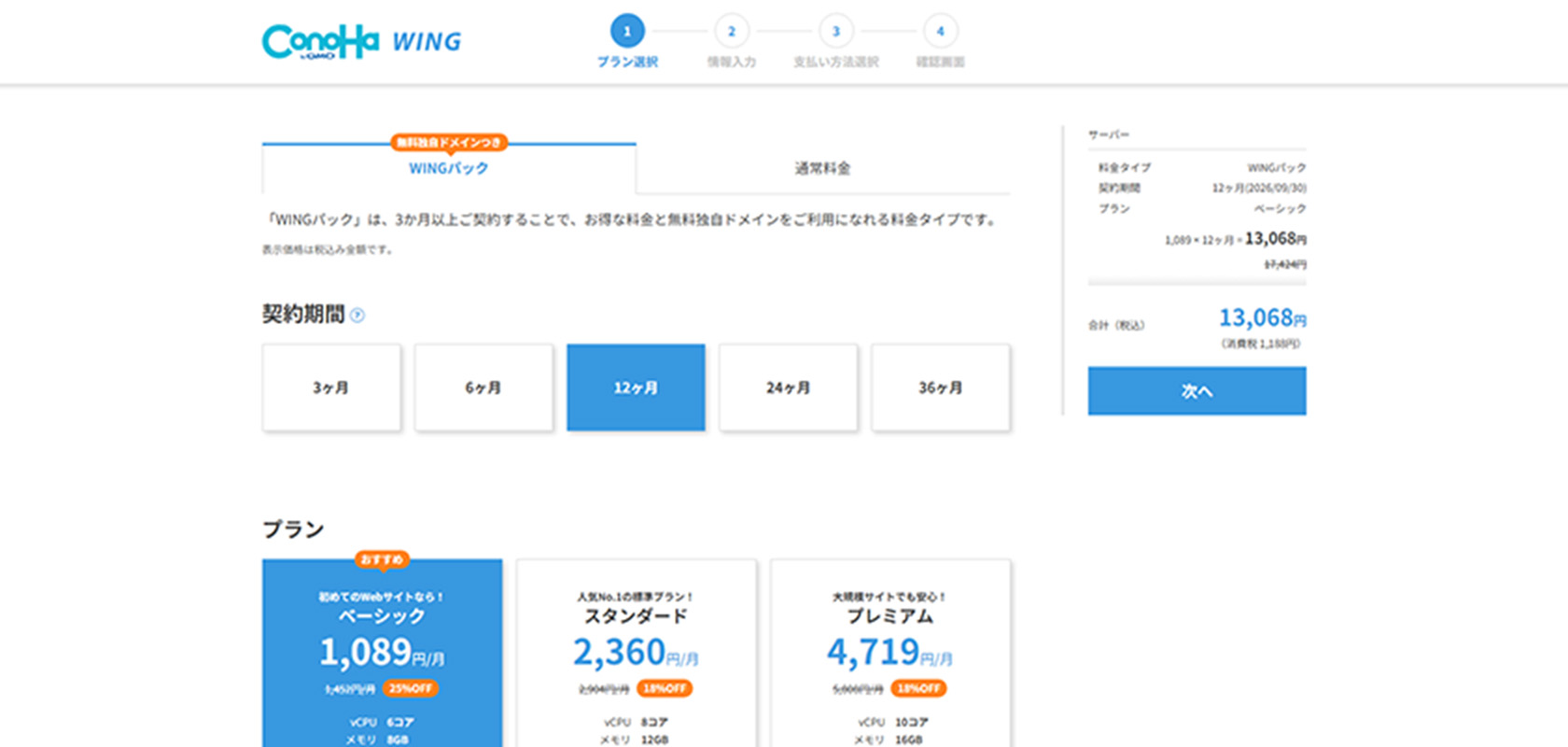Select the ベーシック plan card
This screenshot has width=1568, height=747.
(383, 654)
